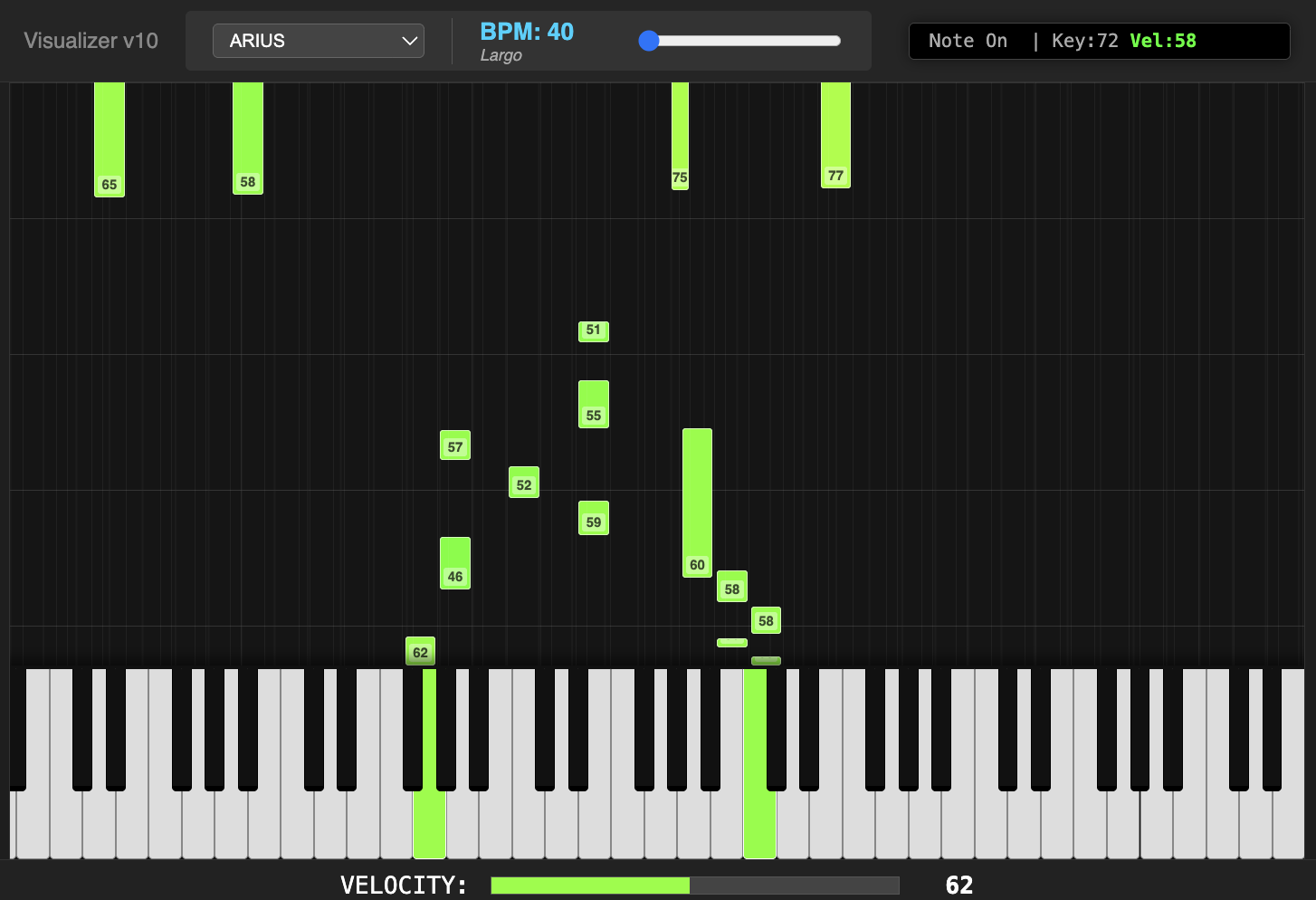Image resolution: width=1316 pixels, height=900 pixels.
Task: Select the Note On status display
Action: click(1099, 41)
